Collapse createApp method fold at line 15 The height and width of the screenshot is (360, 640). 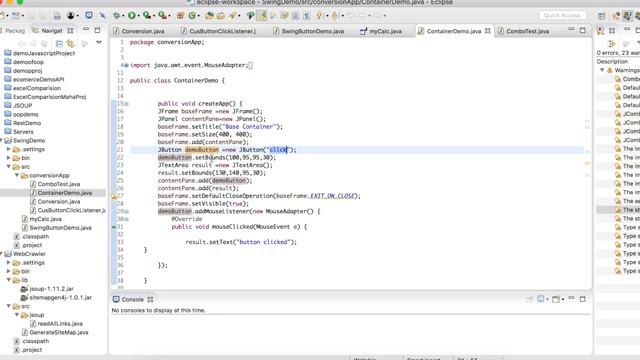point(126,104)
